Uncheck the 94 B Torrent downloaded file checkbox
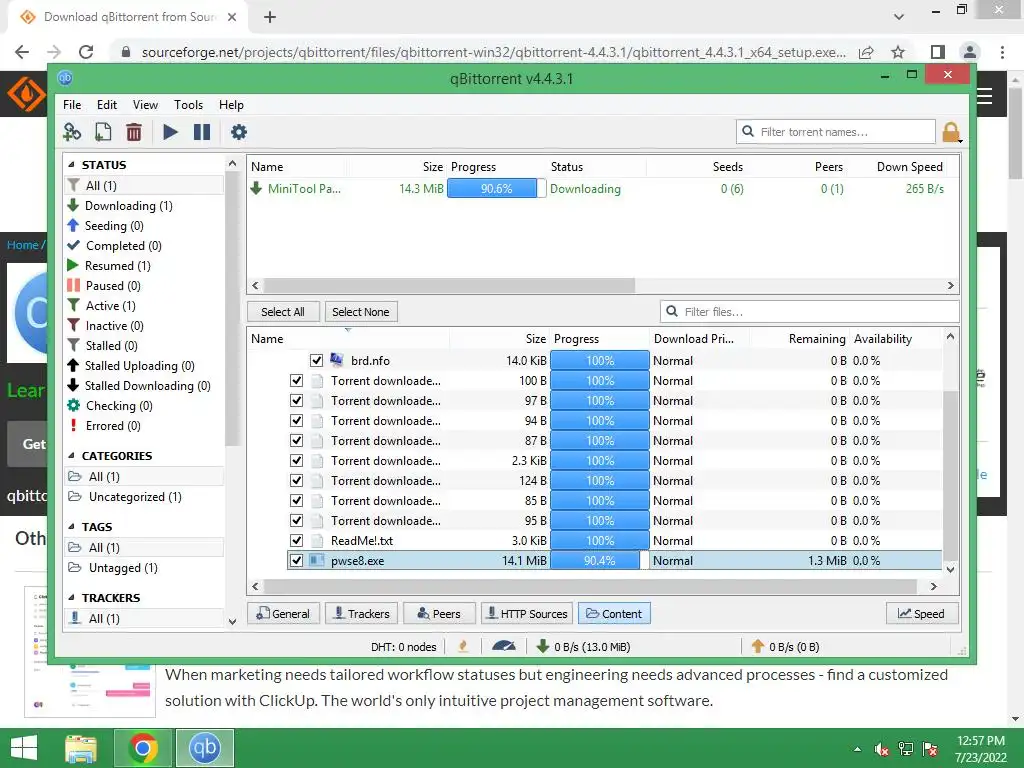The height and width of the screenshot is (768, 1024). [x=296, y=421]
